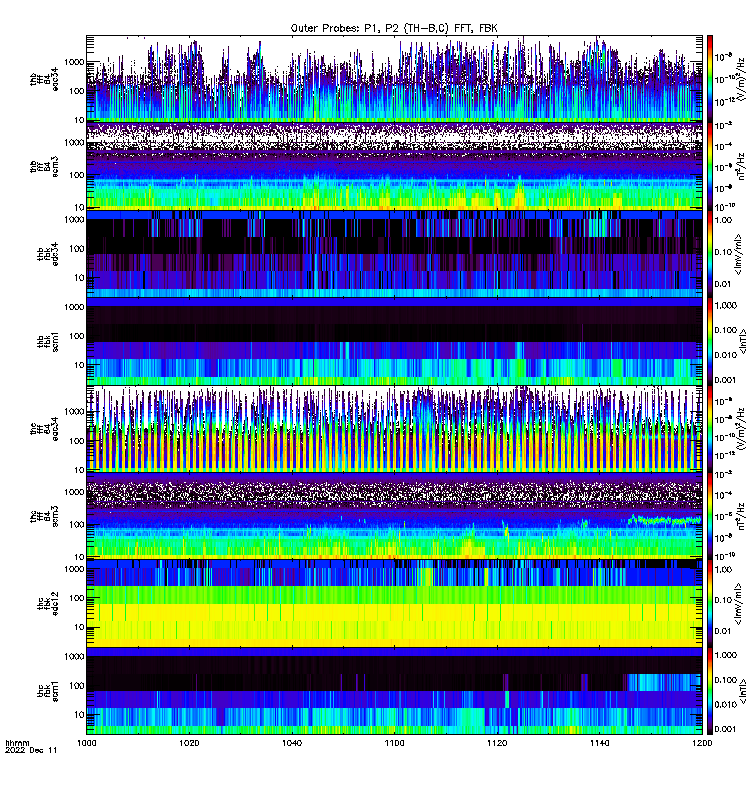Screen dimensions: 750x800
Task: Click the thb fbk scm1 plot panel
Action: [394, 341]
